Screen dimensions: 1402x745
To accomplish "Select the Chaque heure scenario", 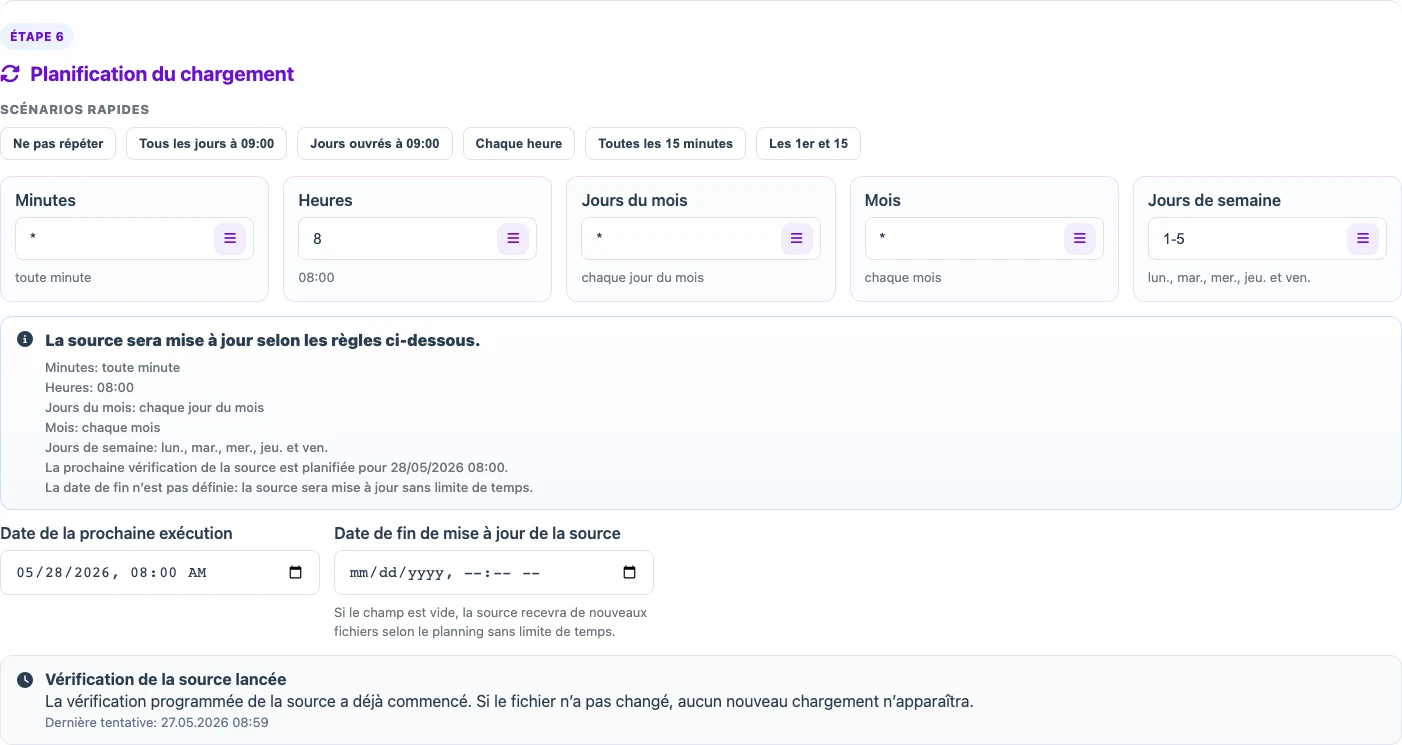I will click(519, 143).
